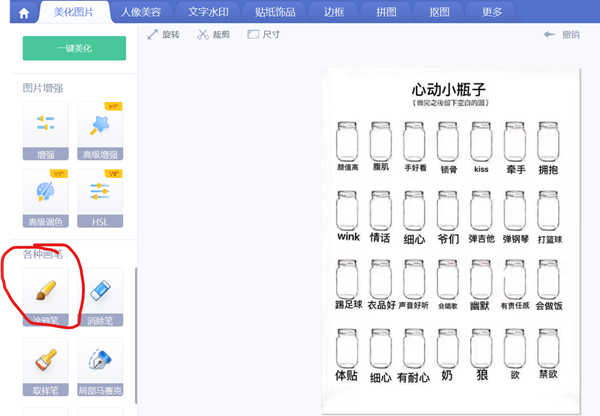Select the 局部马赛克 mosaic tool
Screen dimensions: 600x416
click(100, 367)
